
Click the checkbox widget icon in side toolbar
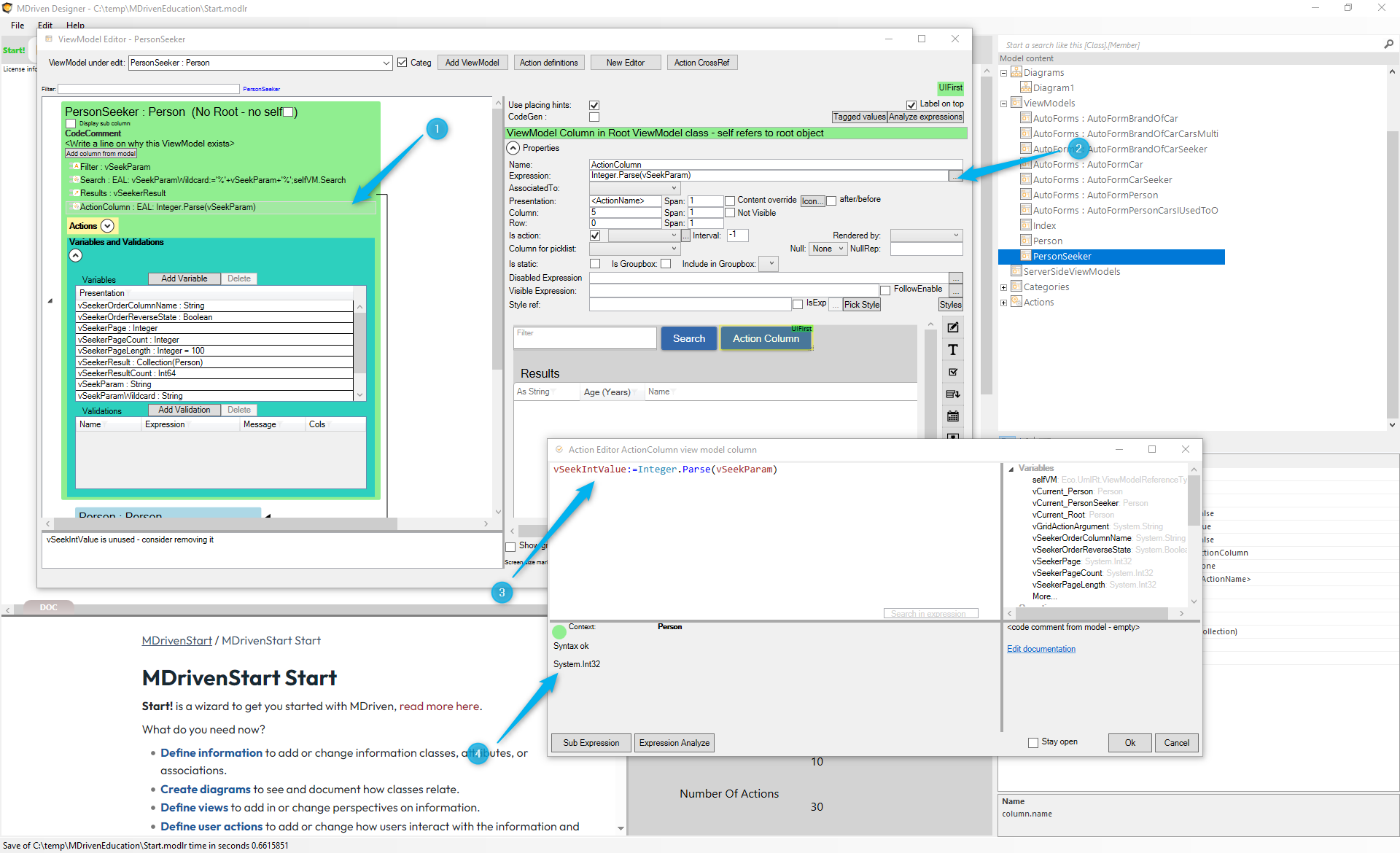[952, 373]
